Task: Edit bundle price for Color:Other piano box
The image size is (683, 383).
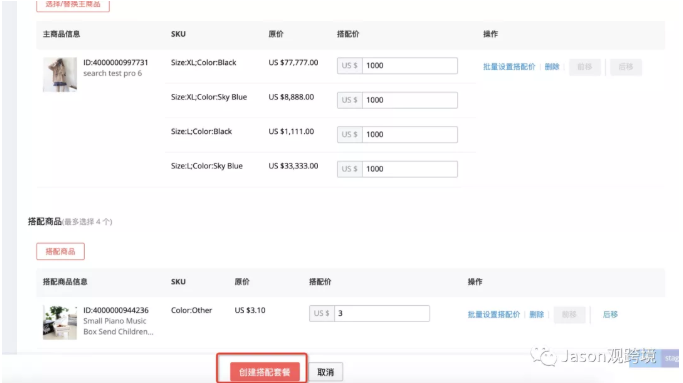Action: [382, 313]
